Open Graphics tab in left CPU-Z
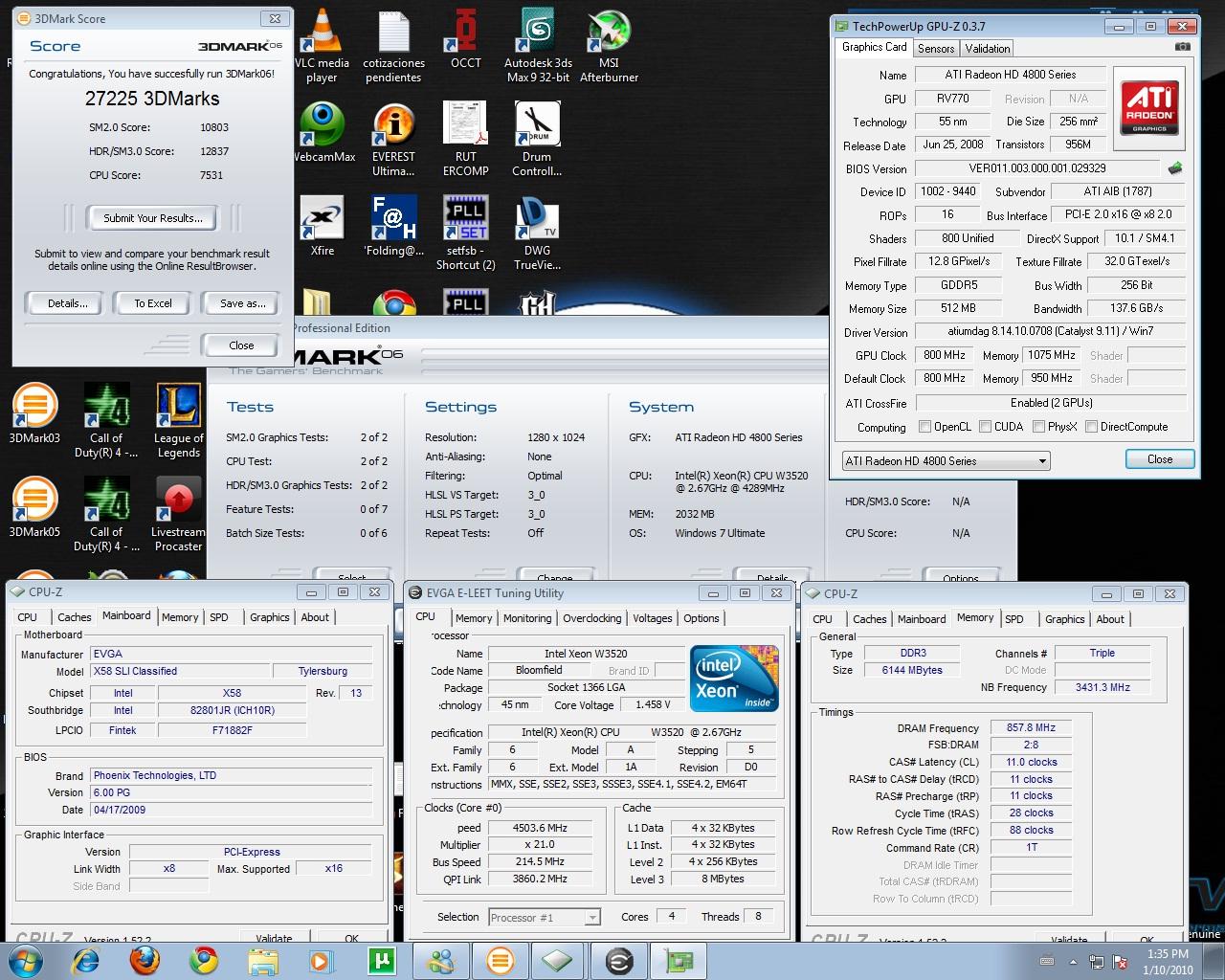The image size is (1225, 980). point(269,617)
